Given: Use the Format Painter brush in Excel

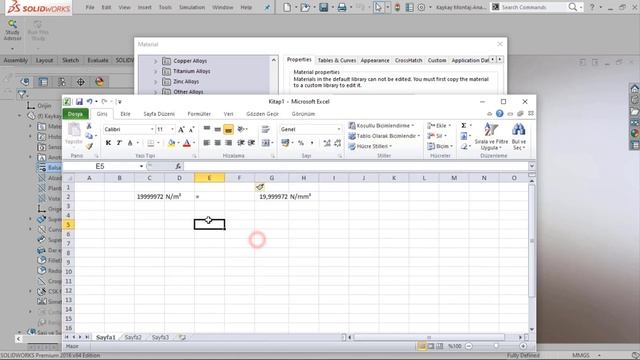Looking at the screenshot, I should 89,146.
